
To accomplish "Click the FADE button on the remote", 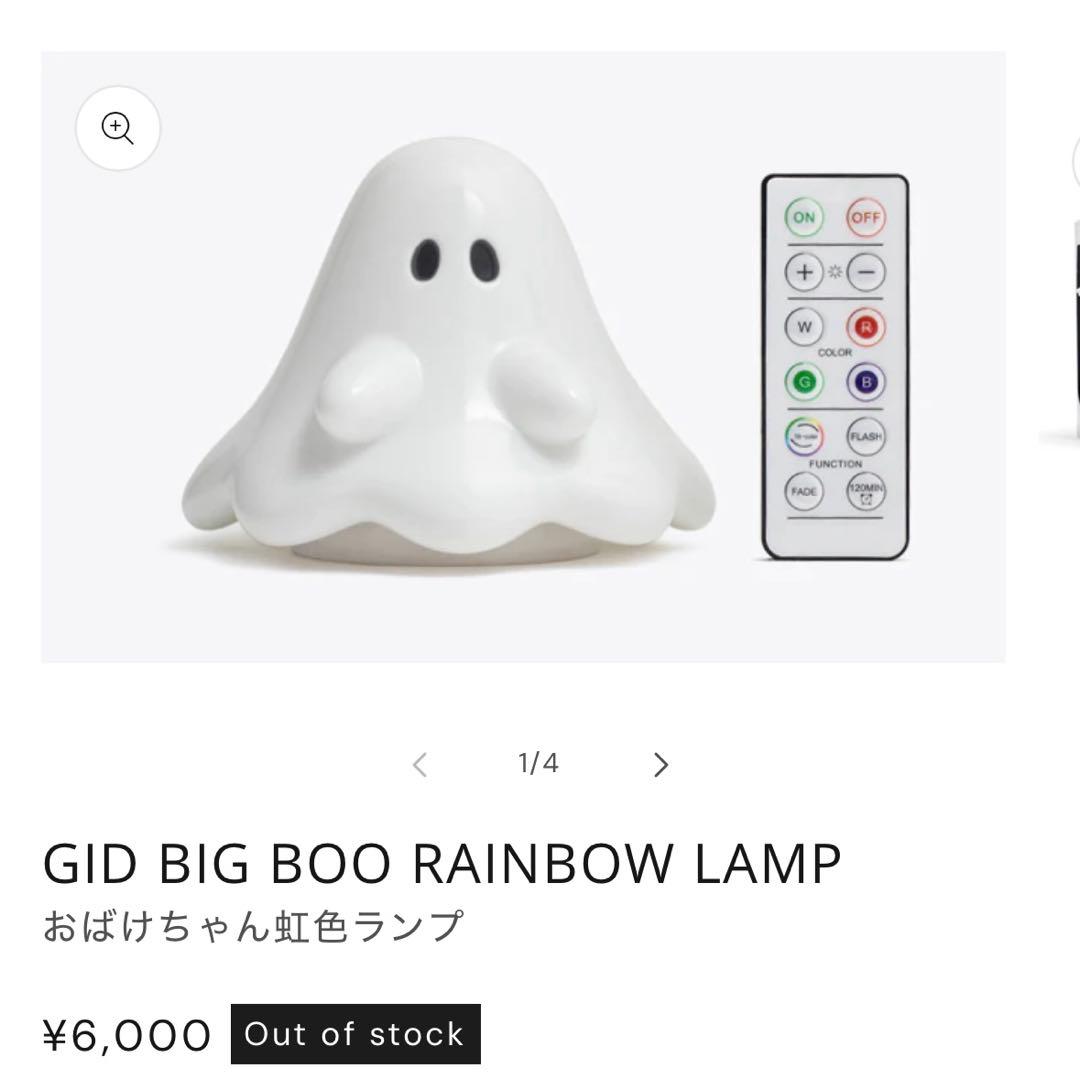I will (804, 492).
